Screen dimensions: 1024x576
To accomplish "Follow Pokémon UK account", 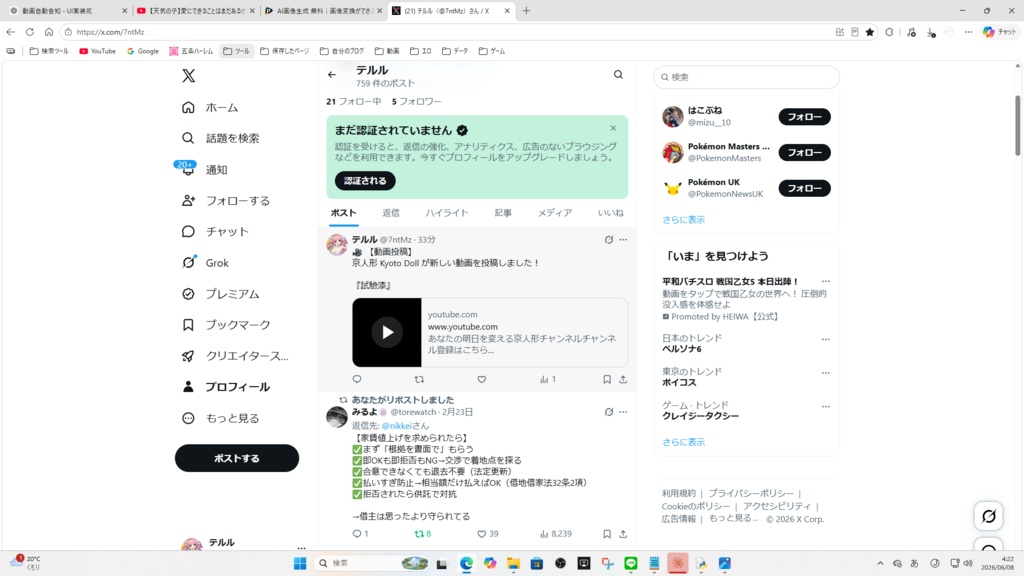I will tap(804, 188).
